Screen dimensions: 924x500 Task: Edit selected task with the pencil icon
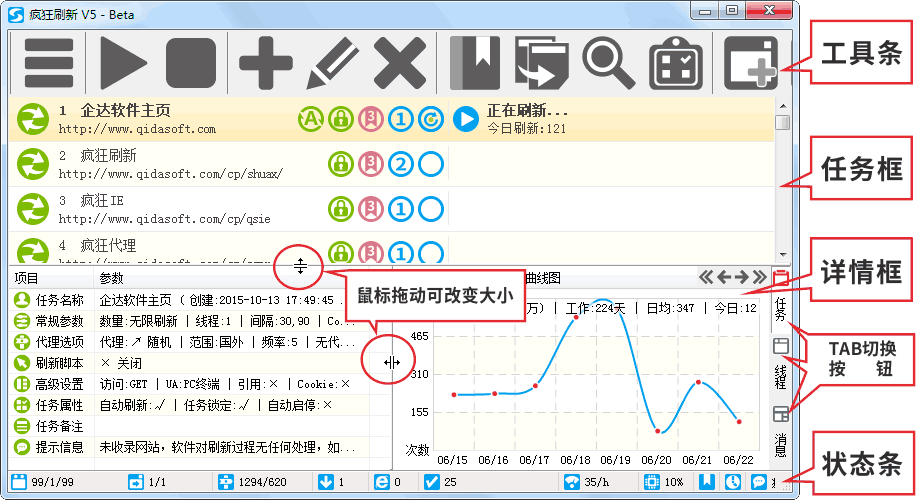[x=333, y=62]
